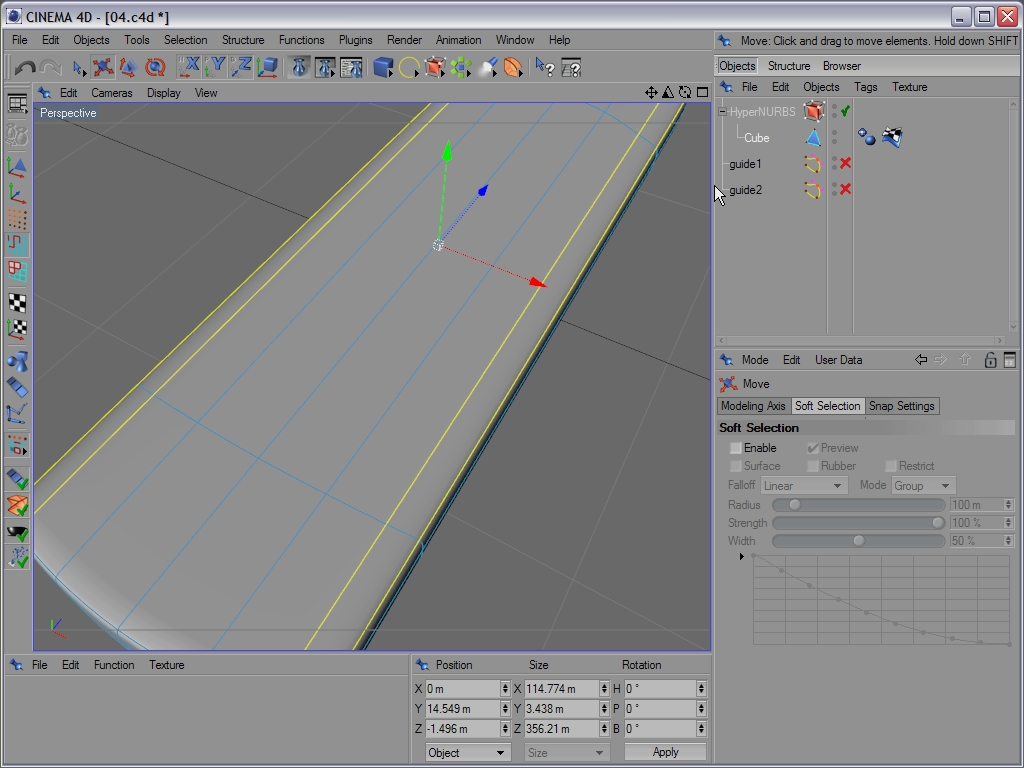Click viewport zoom triangle icon
The image size is (1024, 768).
tap(668, 93)
